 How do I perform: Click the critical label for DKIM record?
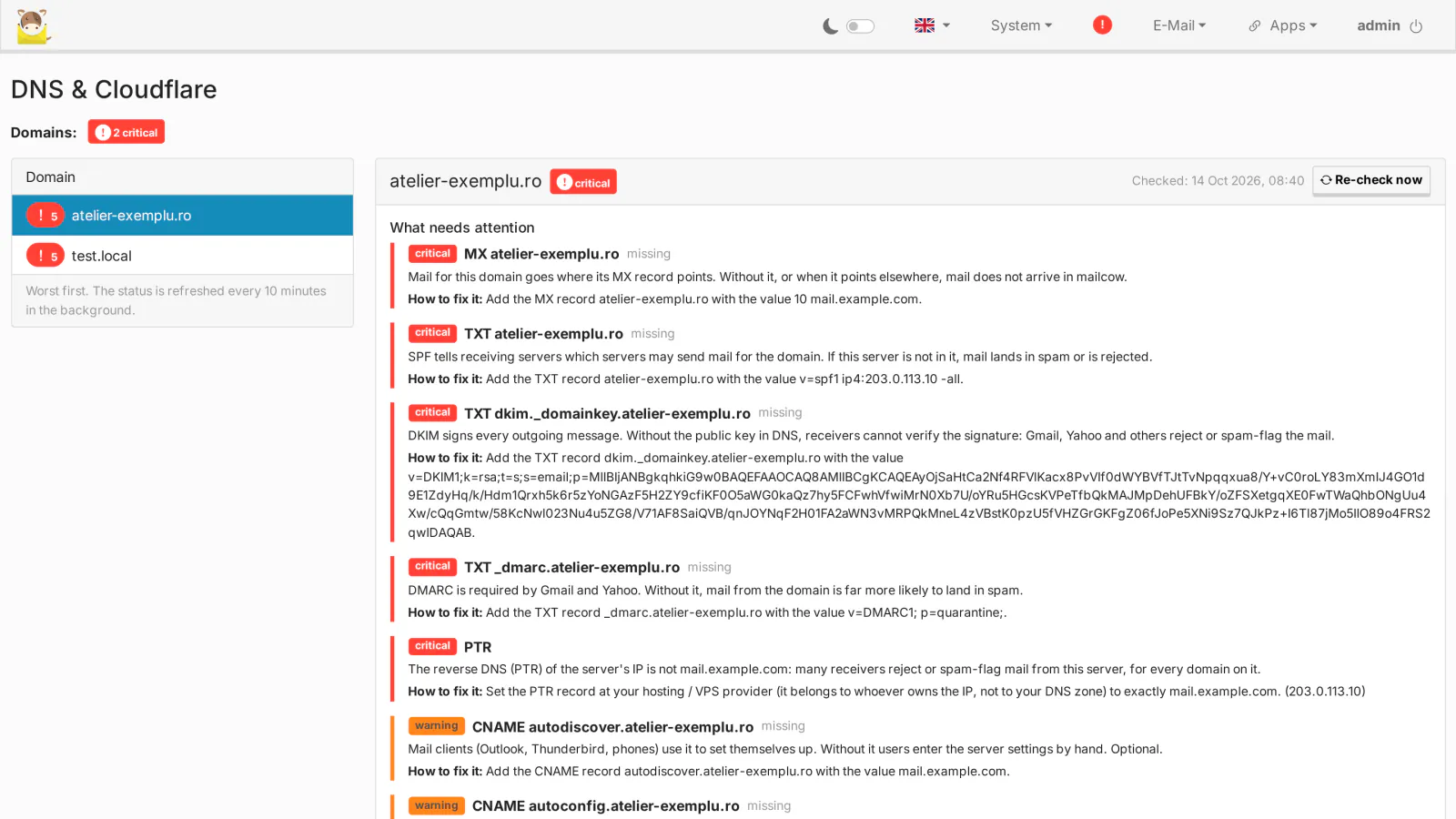[x=432, y=413]
